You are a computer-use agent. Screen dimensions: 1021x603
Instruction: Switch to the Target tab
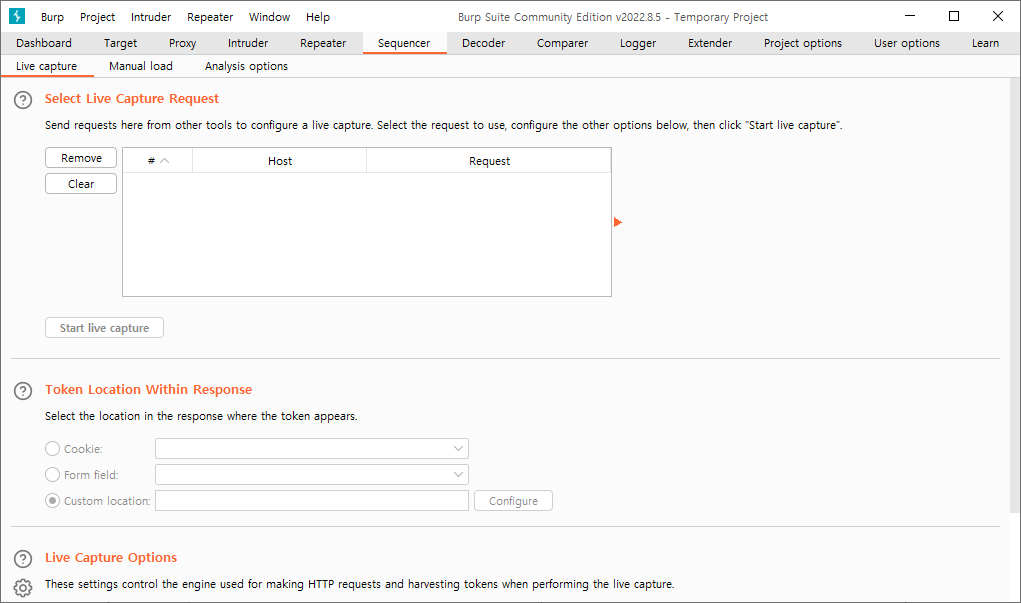(x=120, y=43)
